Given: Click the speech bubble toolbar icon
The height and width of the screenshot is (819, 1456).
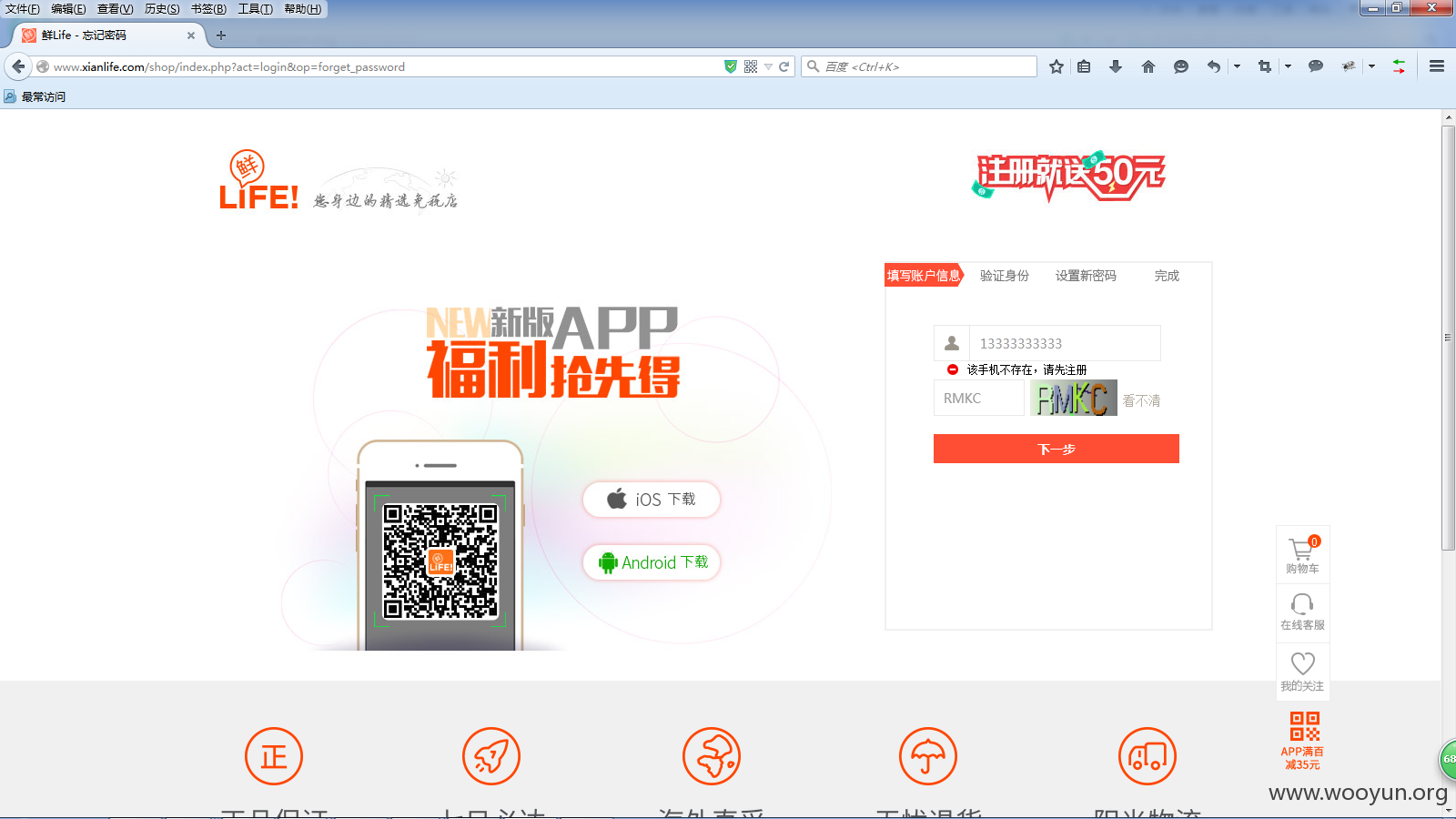Looking at the screenshot, I should coord(1316,66).
